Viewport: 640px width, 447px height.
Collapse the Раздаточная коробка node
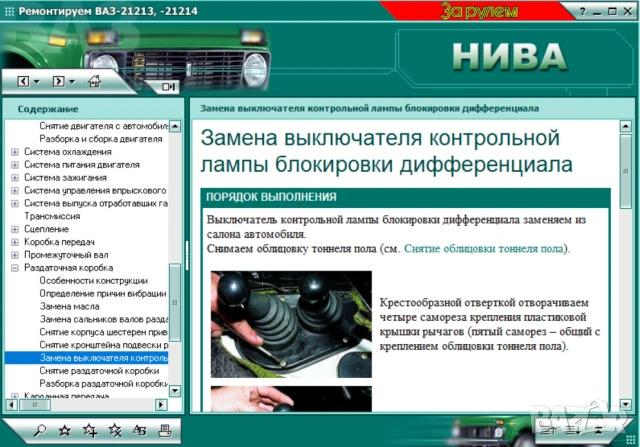(x=15, y=268)
